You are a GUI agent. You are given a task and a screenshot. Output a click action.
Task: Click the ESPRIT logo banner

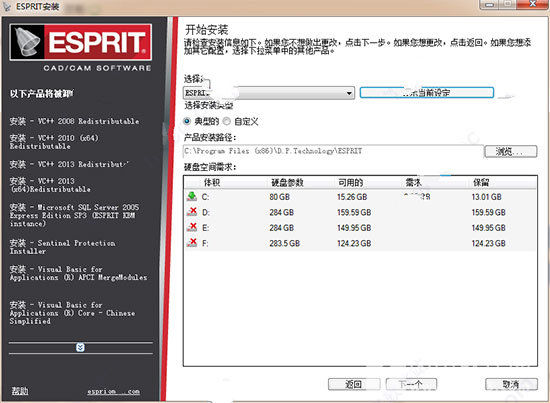tap(81, 42)
